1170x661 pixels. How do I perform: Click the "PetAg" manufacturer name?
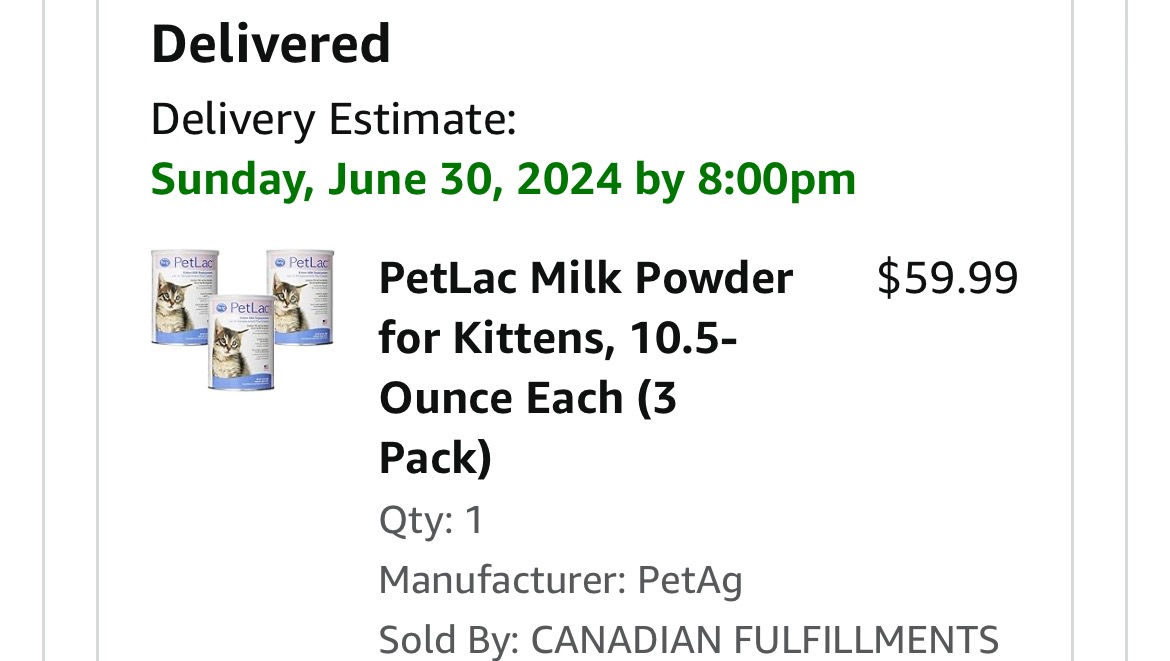click(690, 580)
